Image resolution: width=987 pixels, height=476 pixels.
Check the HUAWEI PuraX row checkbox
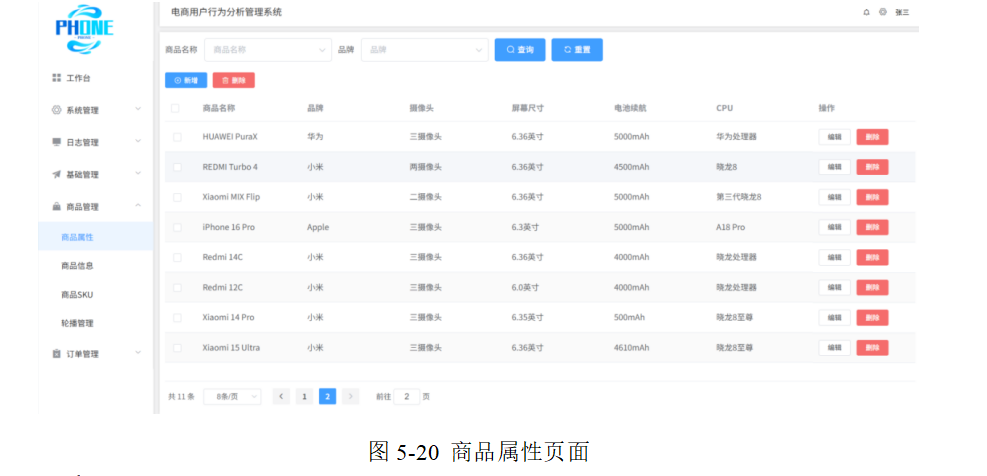178,137
